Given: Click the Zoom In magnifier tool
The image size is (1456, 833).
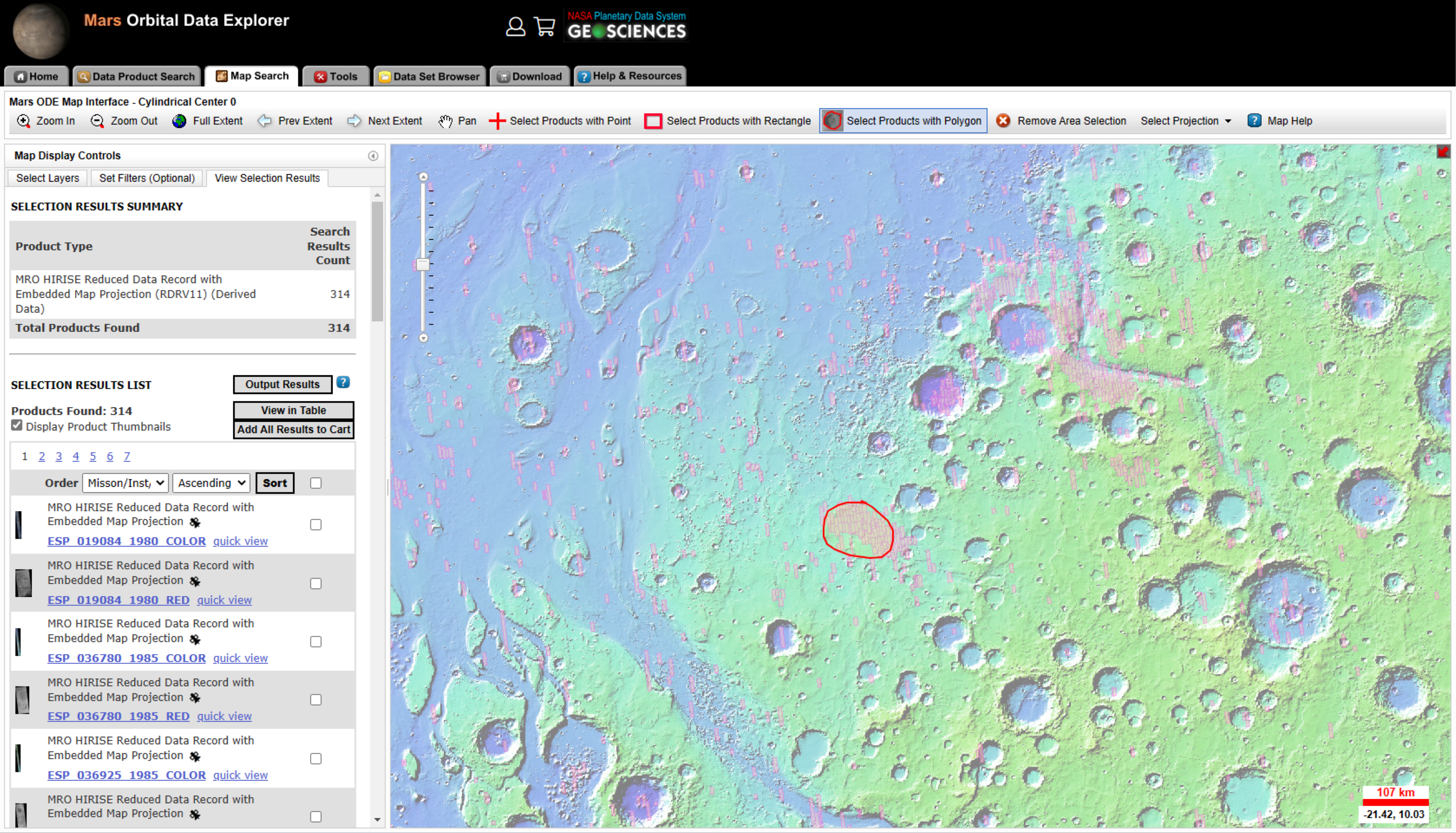Looking at the screenshot, I should click(x=46, y=121).
